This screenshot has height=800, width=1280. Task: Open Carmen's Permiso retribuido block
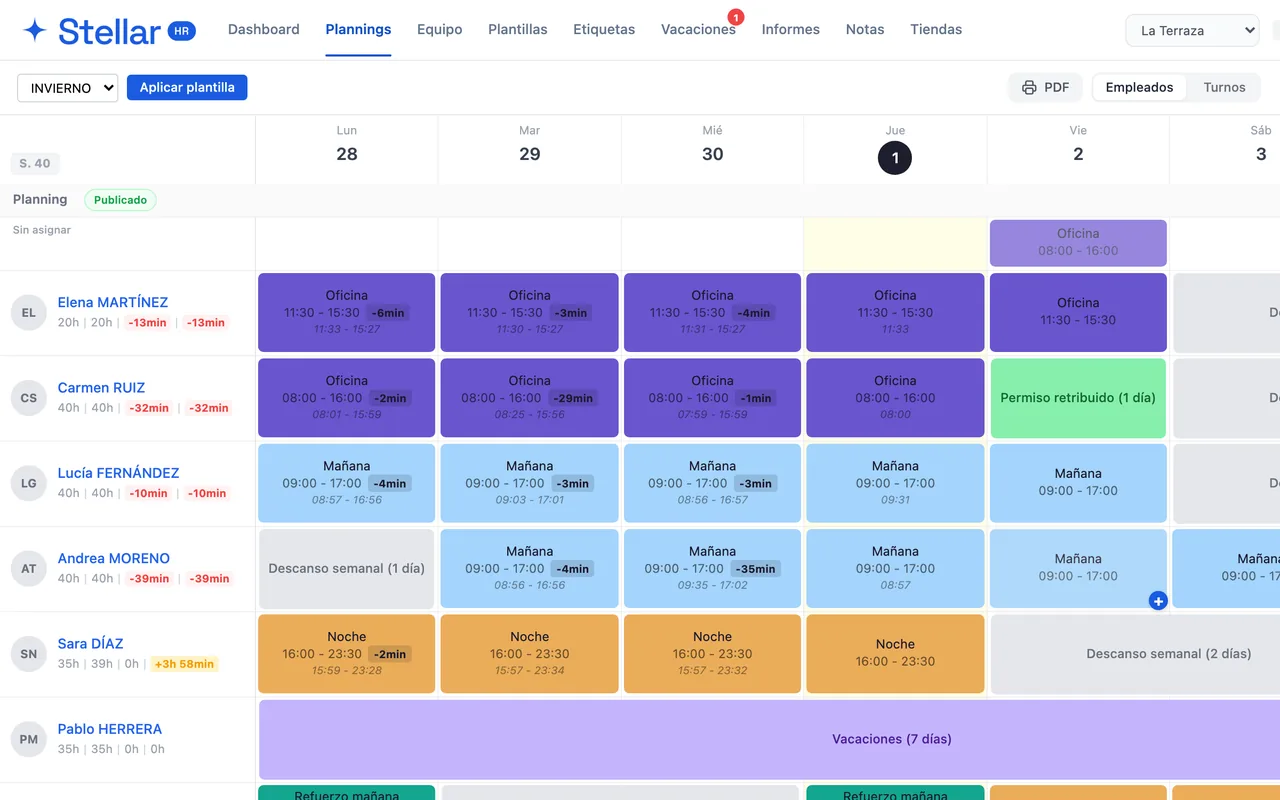[1078, 398]
